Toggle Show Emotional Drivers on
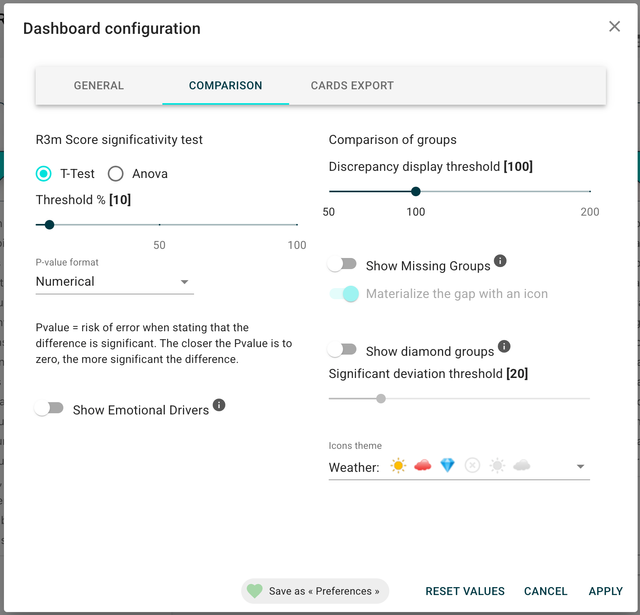 pos(49,409)
